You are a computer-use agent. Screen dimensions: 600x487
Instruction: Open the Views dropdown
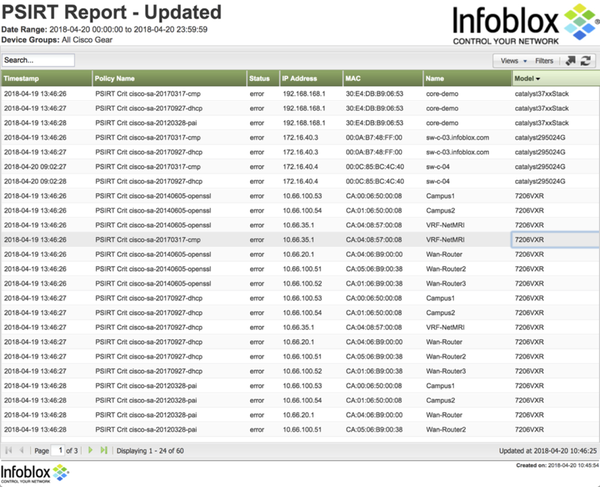[514, 61]
